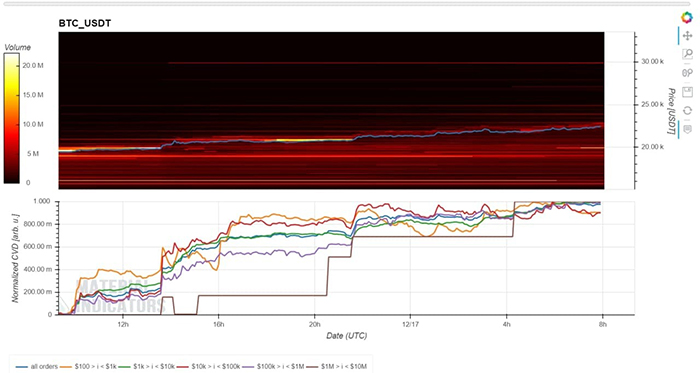Click the '200.00 m' CVD axis tick
700x373 pixels.
[x=39, y=292]
